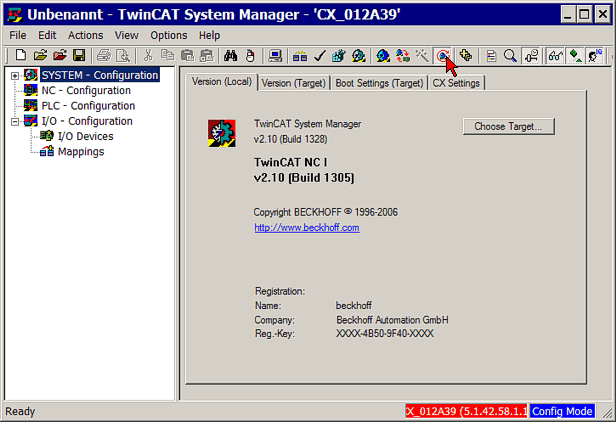This screenshot has width=616, height=422.
Task: Switch to the Version (Local) tab
Action: [x=222, y=82]
